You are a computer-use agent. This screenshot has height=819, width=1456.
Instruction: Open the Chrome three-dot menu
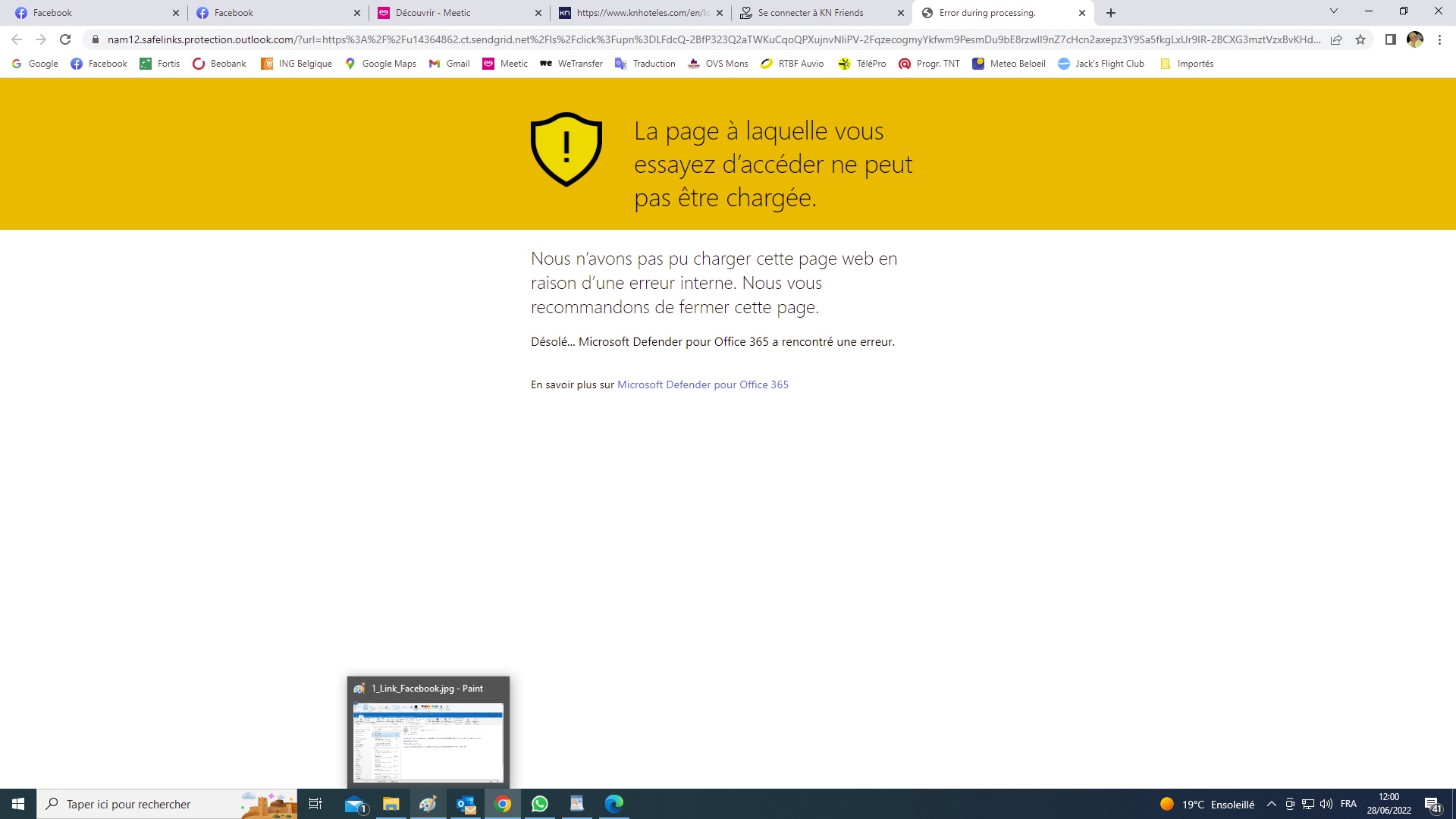1439,39
